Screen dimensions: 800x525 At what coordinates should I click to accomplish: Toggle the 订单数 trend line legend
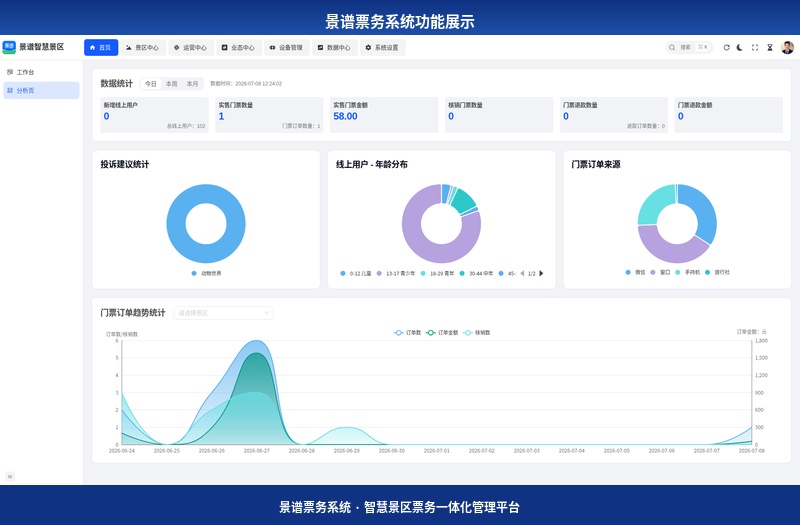pyautogui.click(x=408, y=333)
